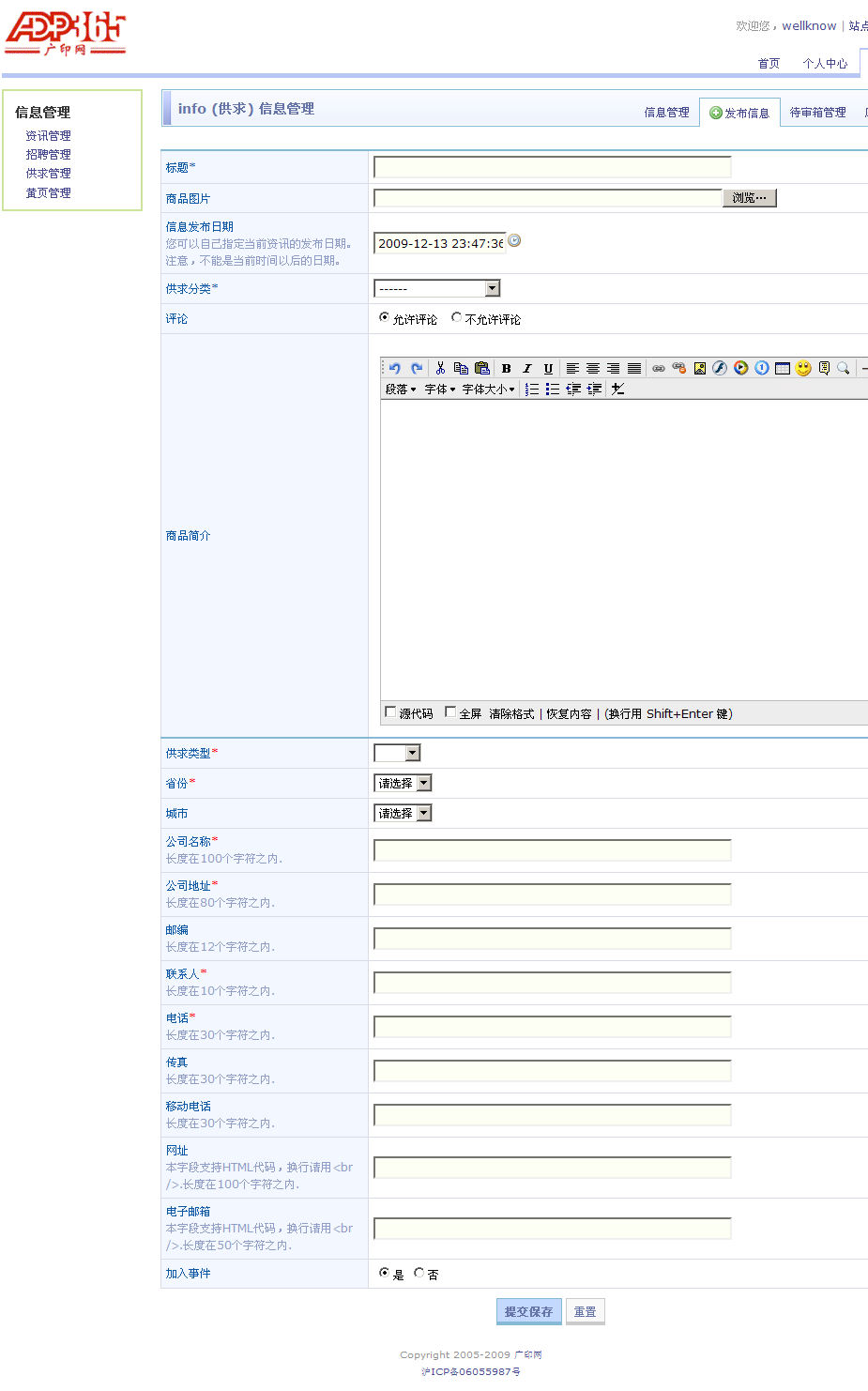Open the 供求分类 dropdown

pos(437,288)
